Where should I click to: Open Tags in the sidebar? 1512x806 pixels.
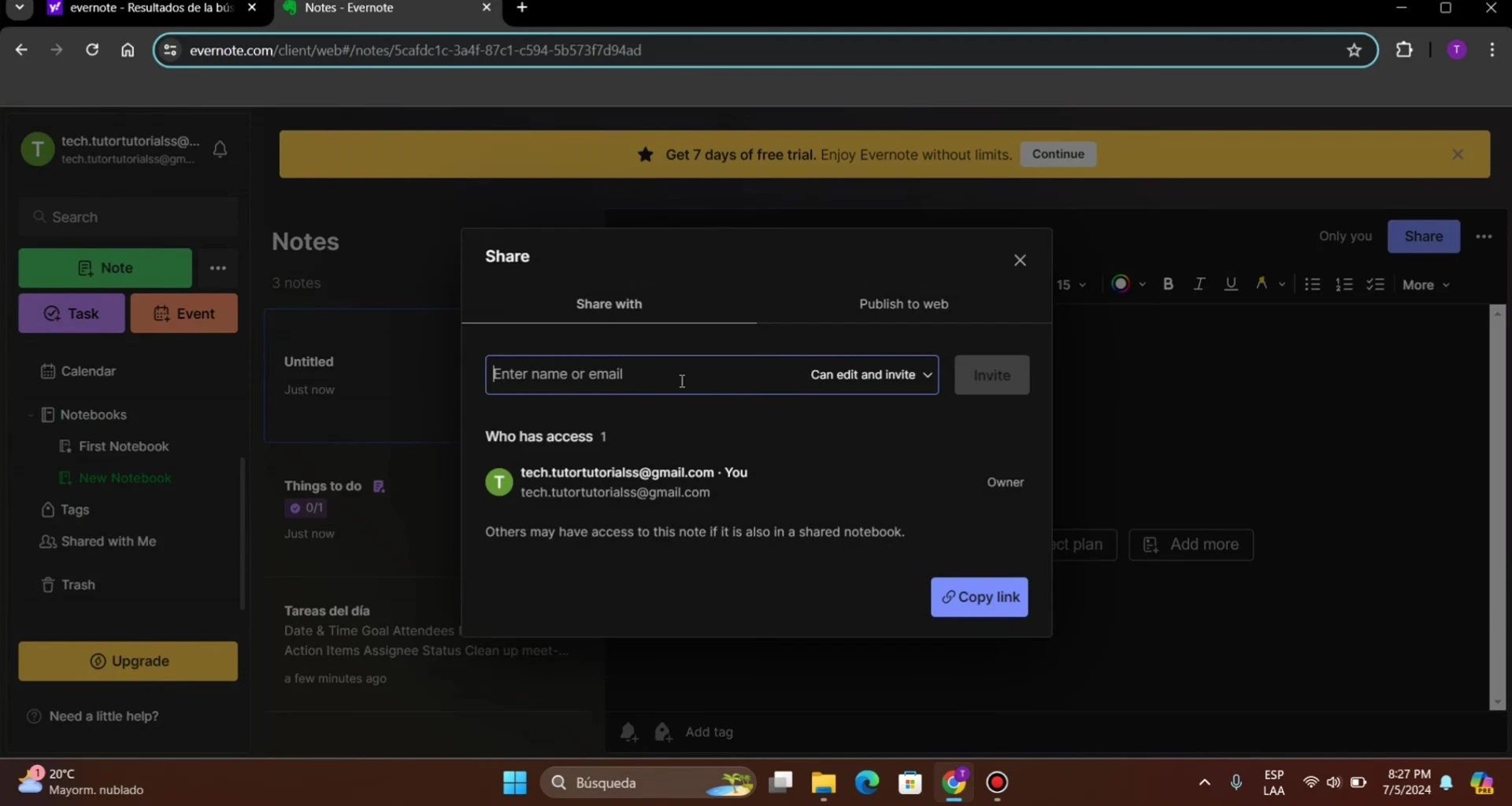pyautogui.click(x=65, y=510)
